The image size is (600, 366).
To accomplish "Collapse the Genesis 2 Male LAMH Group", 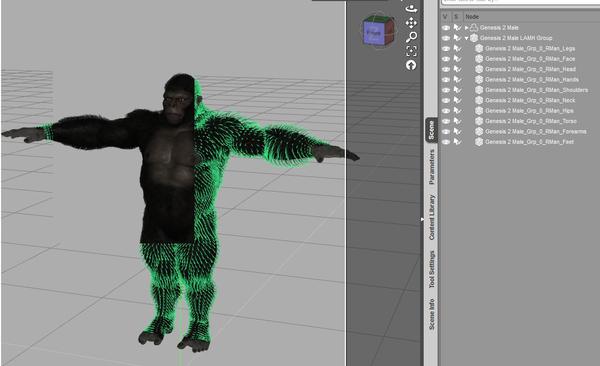I will tap(466, 38).
